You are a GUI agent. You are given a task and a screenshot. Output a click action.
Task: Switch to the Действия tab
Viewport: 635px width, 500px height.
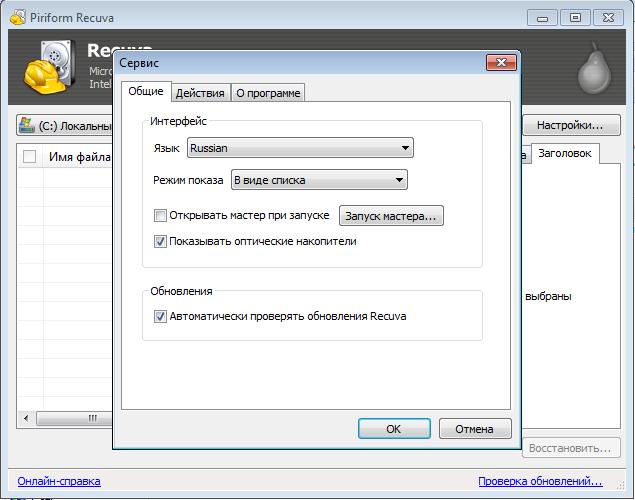tap(201, 93)
